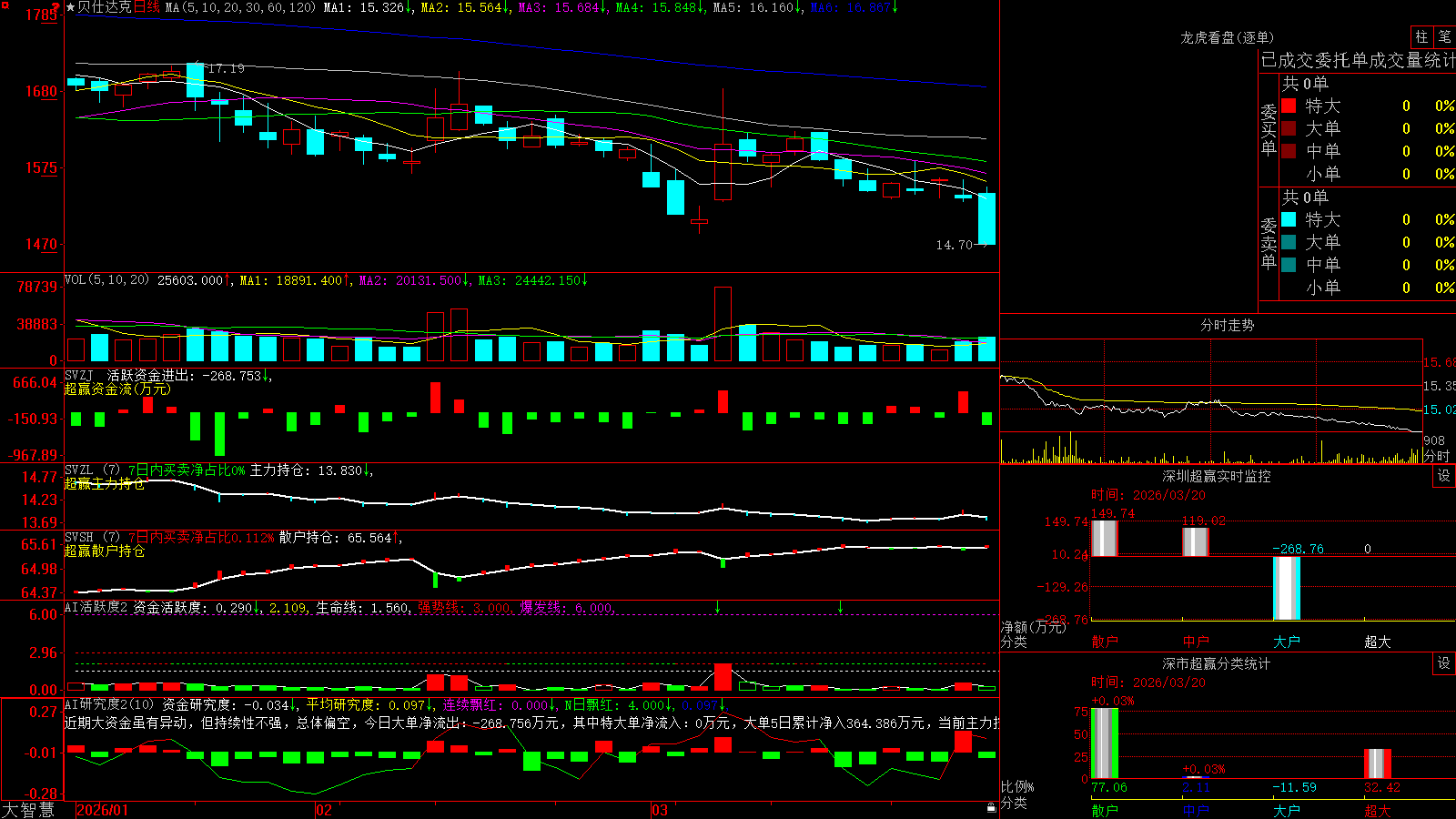The image size is (1456, 819).
Task: Click the 17.19 high price marker
Action: (226, 68)
